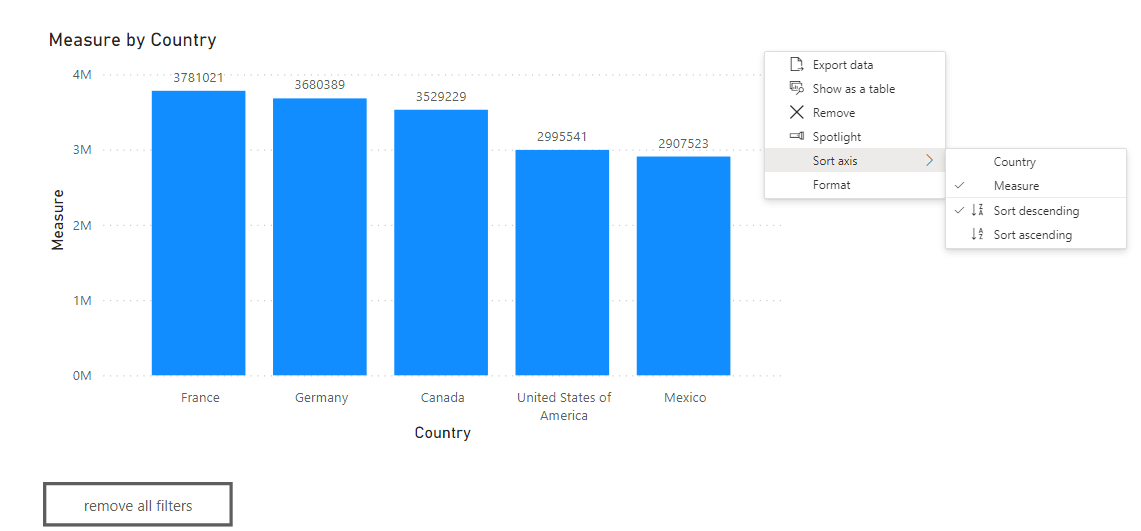Viewport: 1141px width, 531px height.
Task: Select the France bar
Action: click(x=199, y=233)
